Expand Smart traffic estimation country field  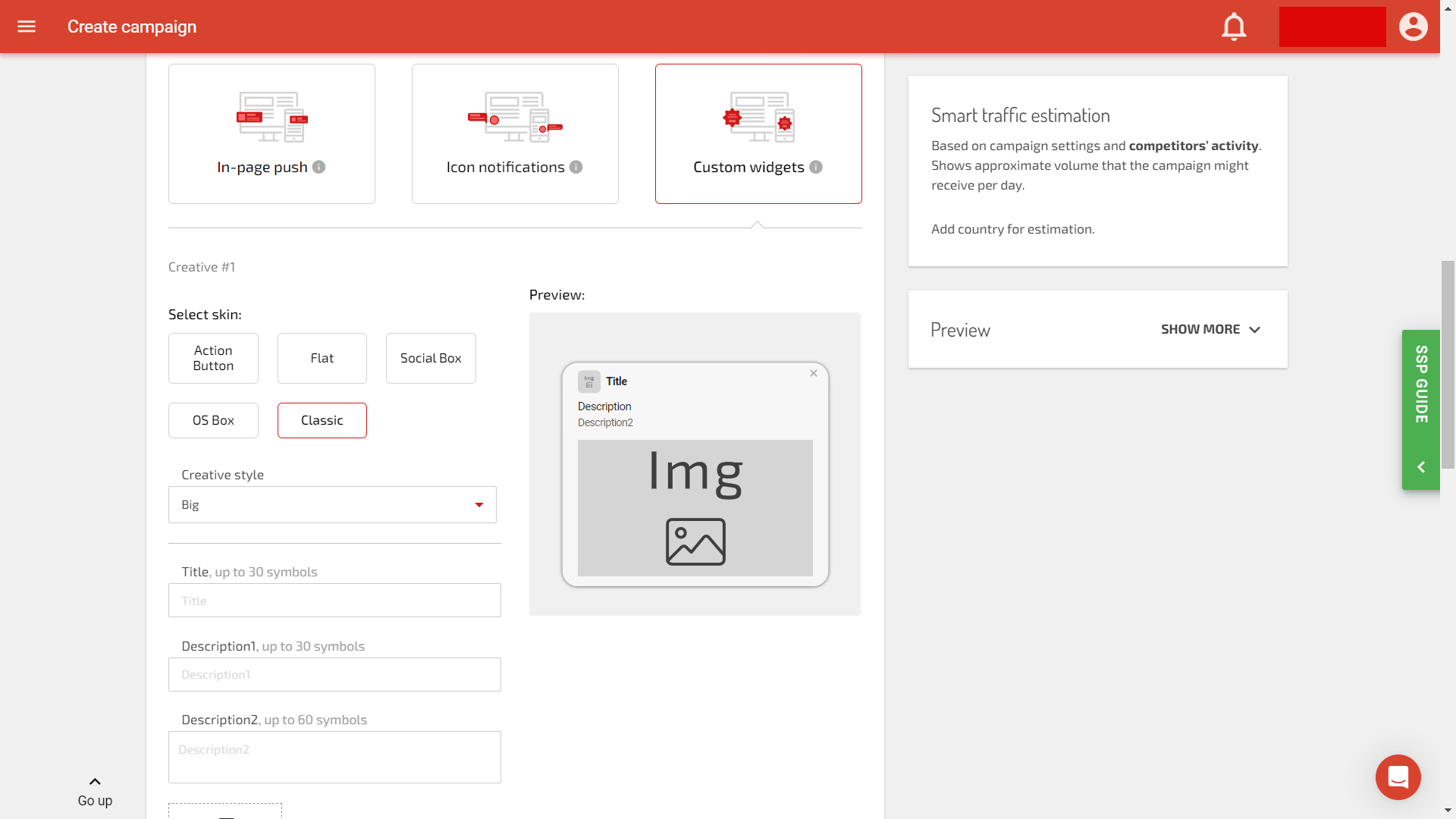(1012, 228)
